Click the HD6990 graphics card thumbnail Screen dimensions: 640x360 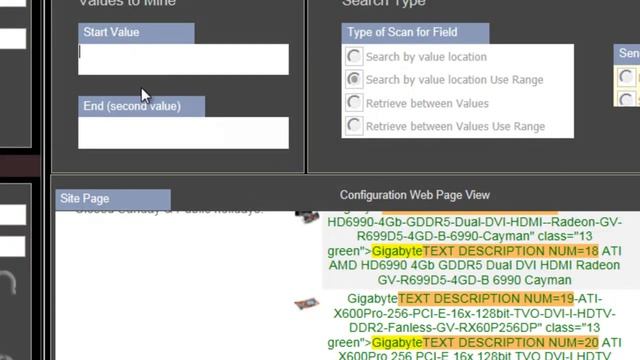307,217
